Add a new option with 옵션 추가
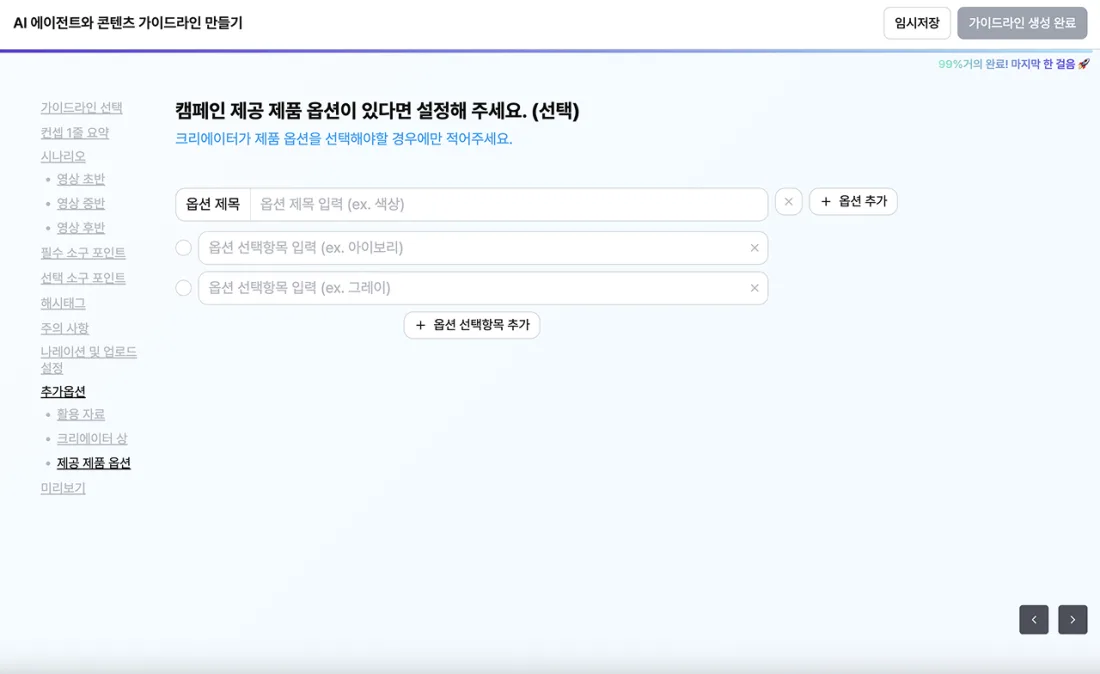 [x=853, y=202]
